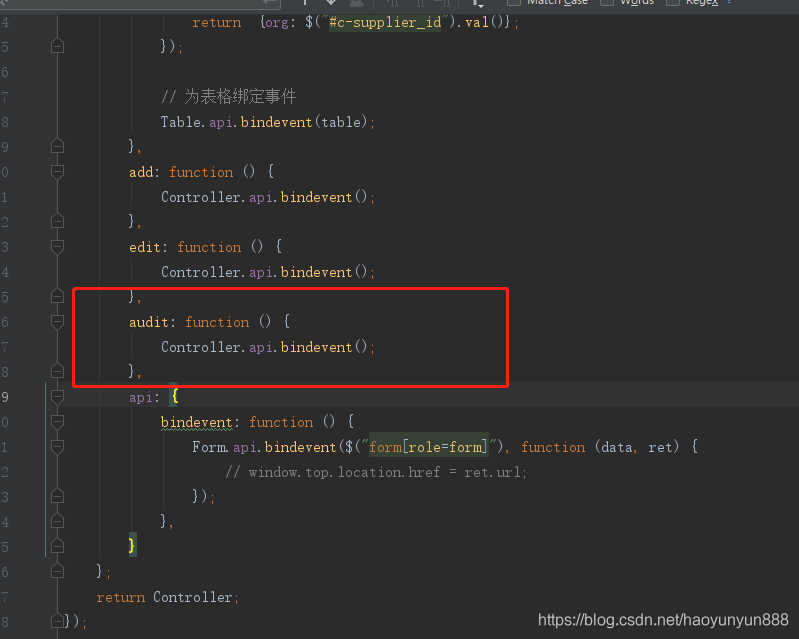Collapse the audit function fold marker
The image size is (799, 639).
tap(57, 322)
